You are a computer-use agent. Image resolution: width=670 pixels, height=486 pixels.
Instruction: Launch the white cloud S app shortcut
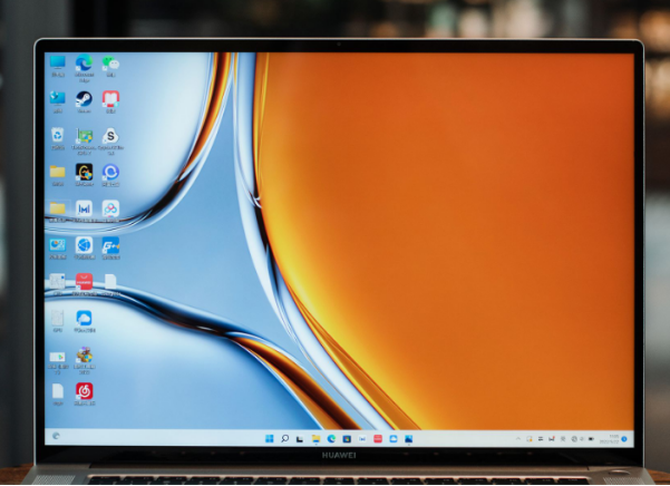tap(111, 136)
